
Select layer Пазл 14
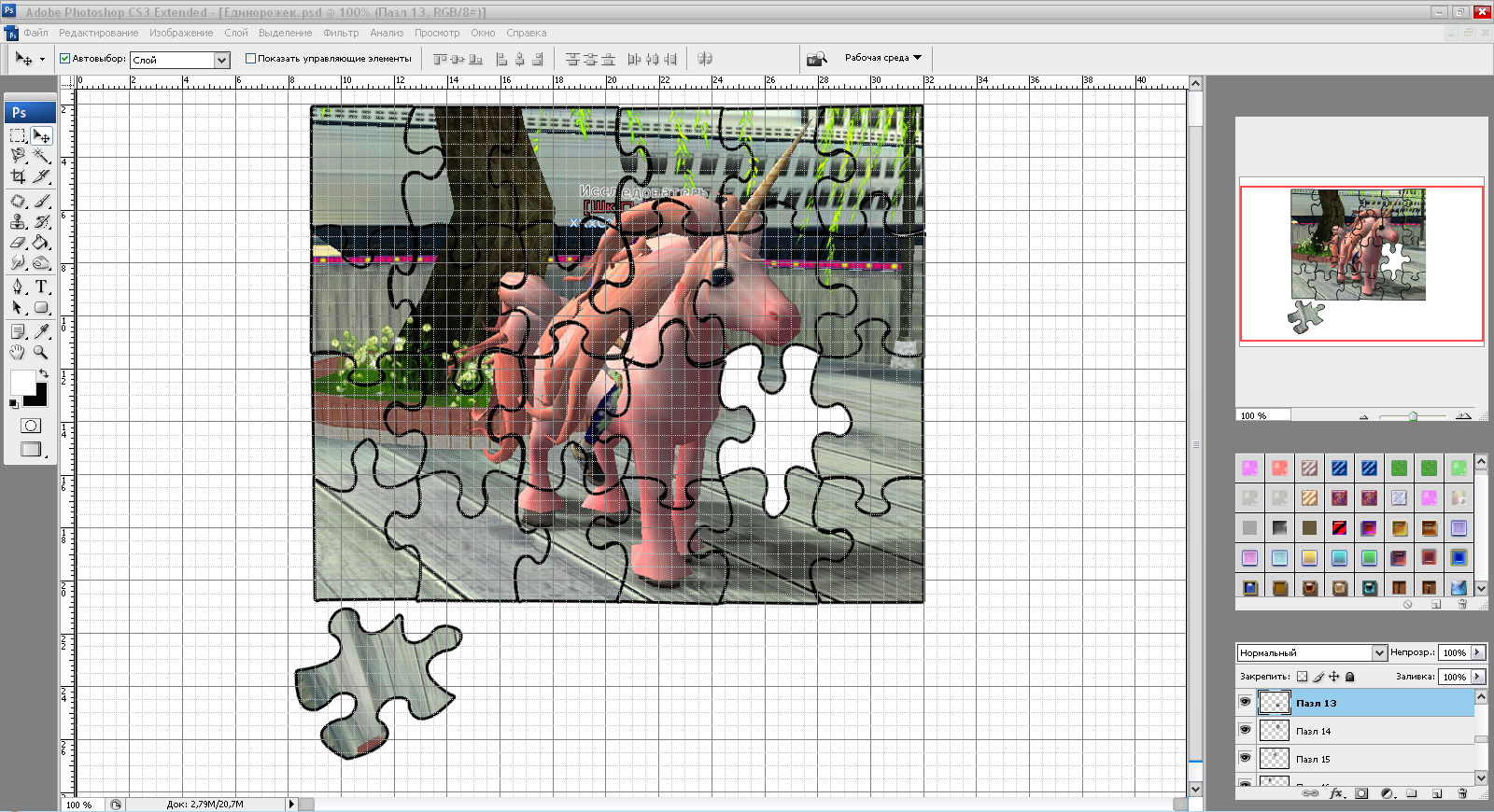(x=1357, y=731)
